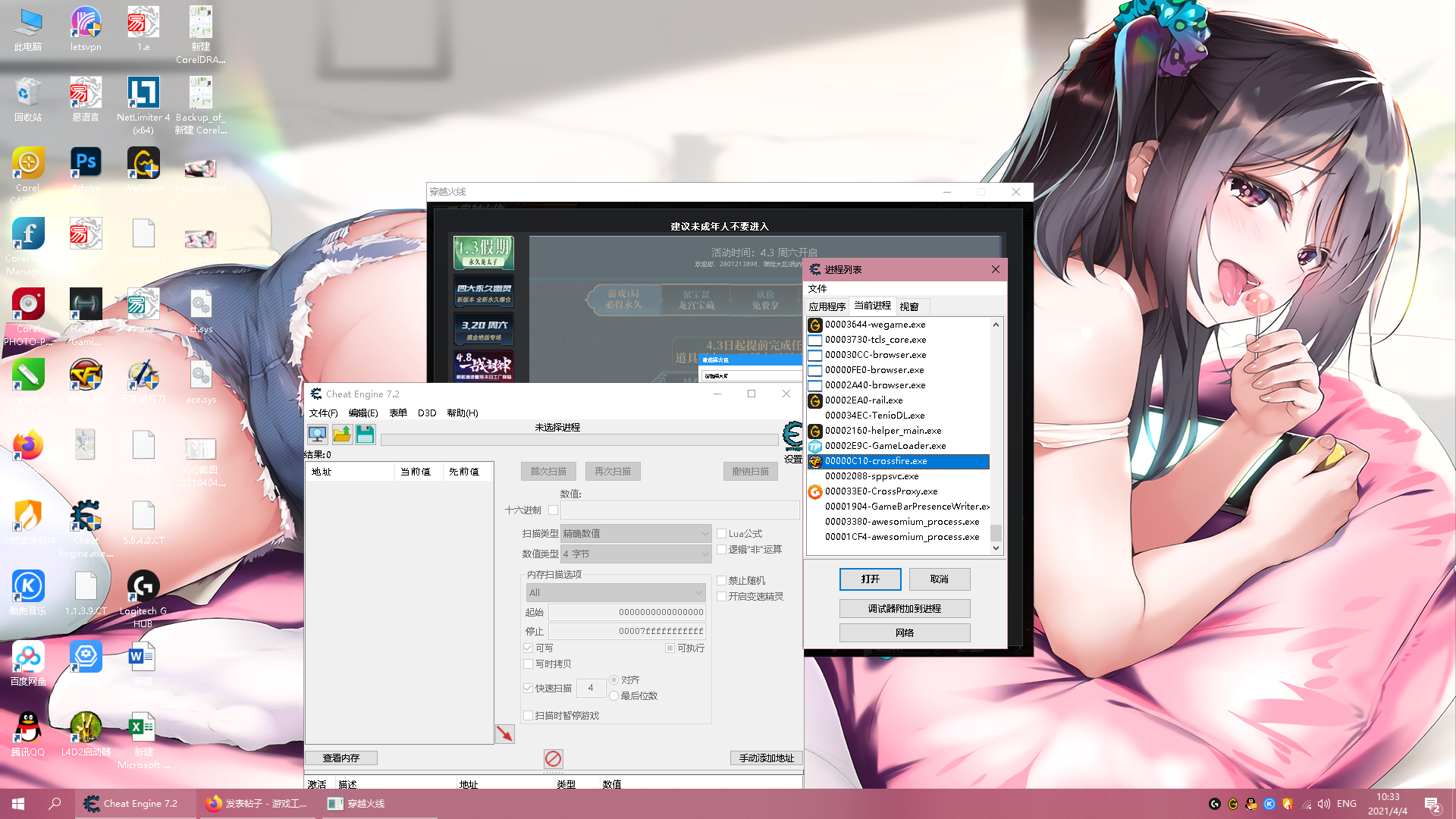Open the notification center icon
Image resolution: width=1456 pixels, height=819 pixels.
(x=1432, y=804)
